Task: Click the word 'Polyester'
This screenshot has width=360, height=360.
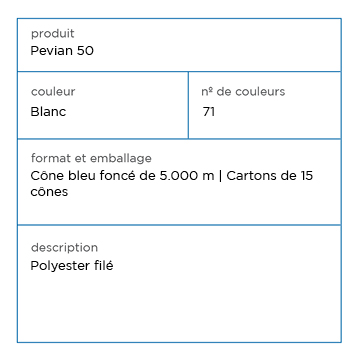Action: pos(60,266)
